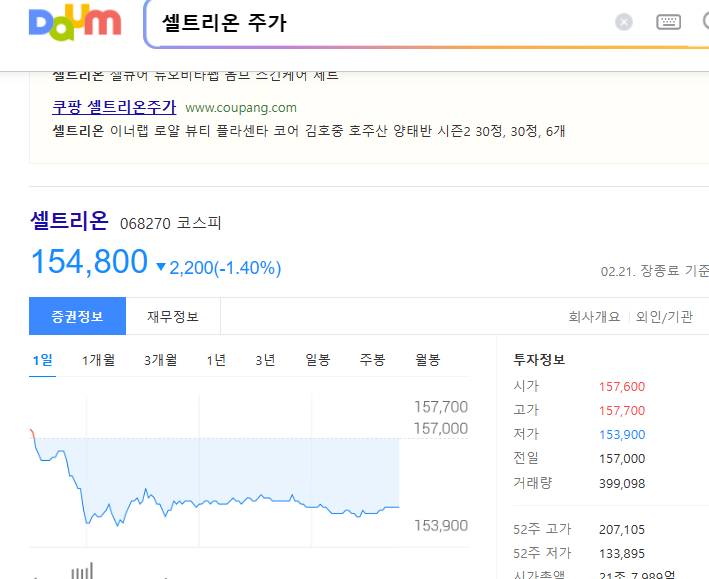Click the 저가 value 153,900
Image resolution: width=709 pixels, height=579 pixels.
tap(622, 435)
